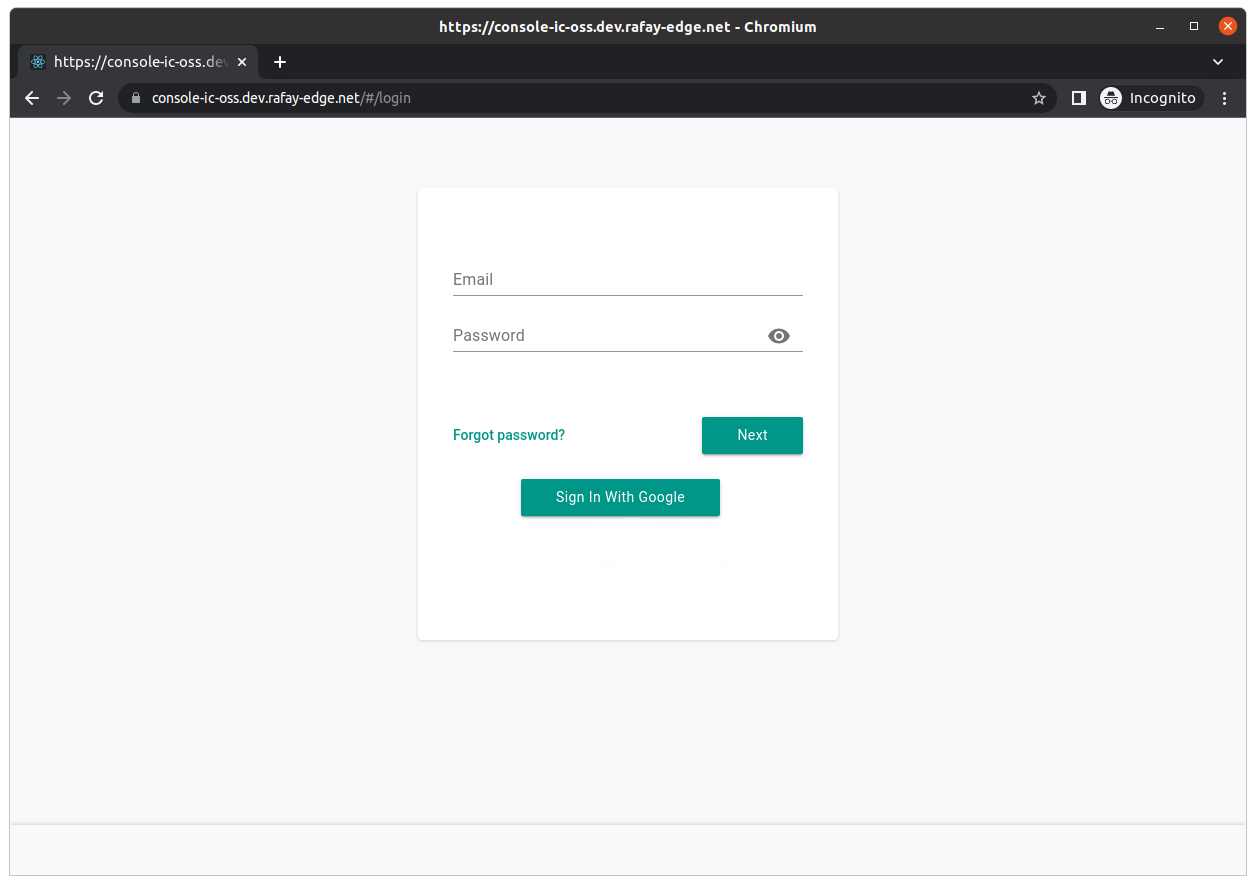The height and width of the screenshot is (885, 1256).
Task: Reload the login page
Action: [96, 98]
